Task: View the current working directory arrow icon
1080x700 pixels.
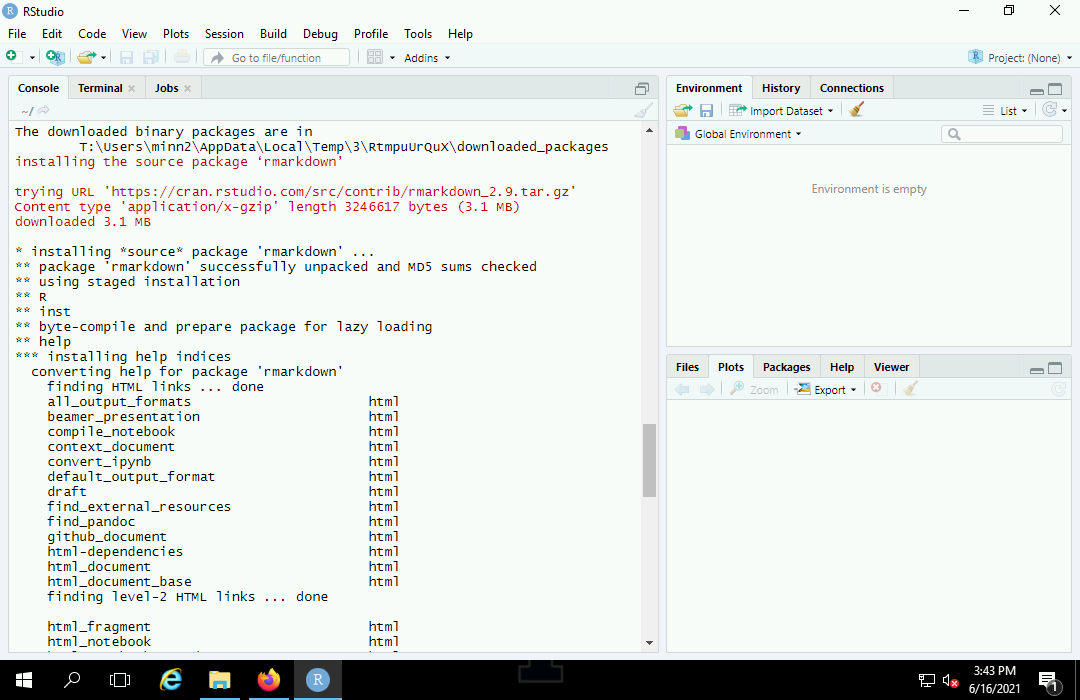Action: (43, 110)
